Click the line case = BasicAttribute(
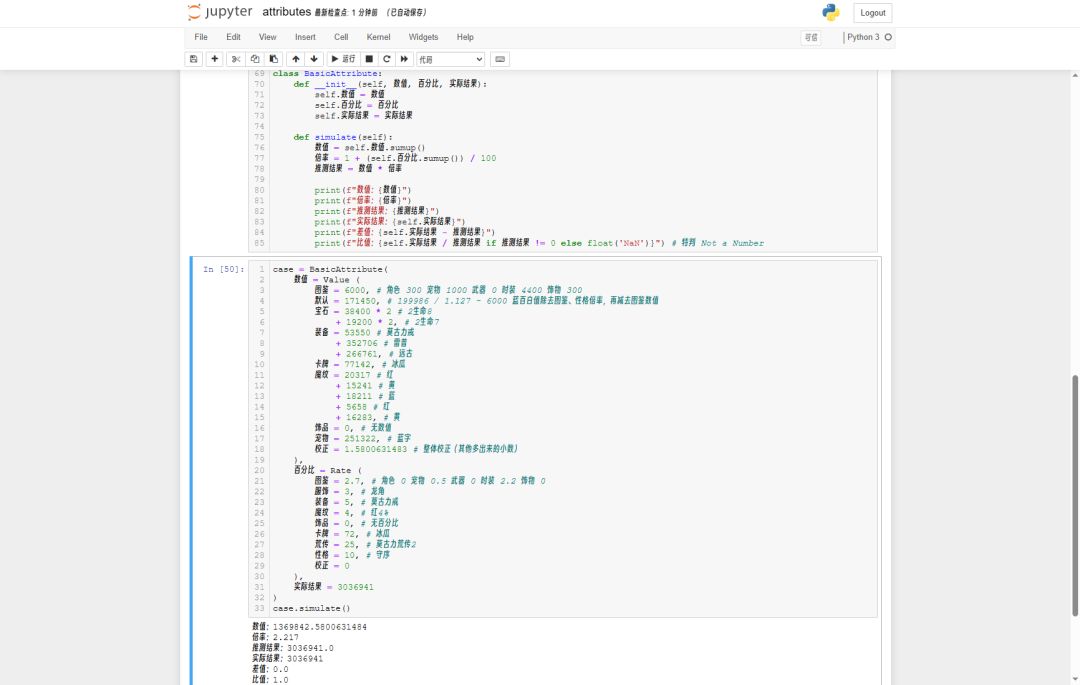 pyautogui.click(x=331, y=269)
